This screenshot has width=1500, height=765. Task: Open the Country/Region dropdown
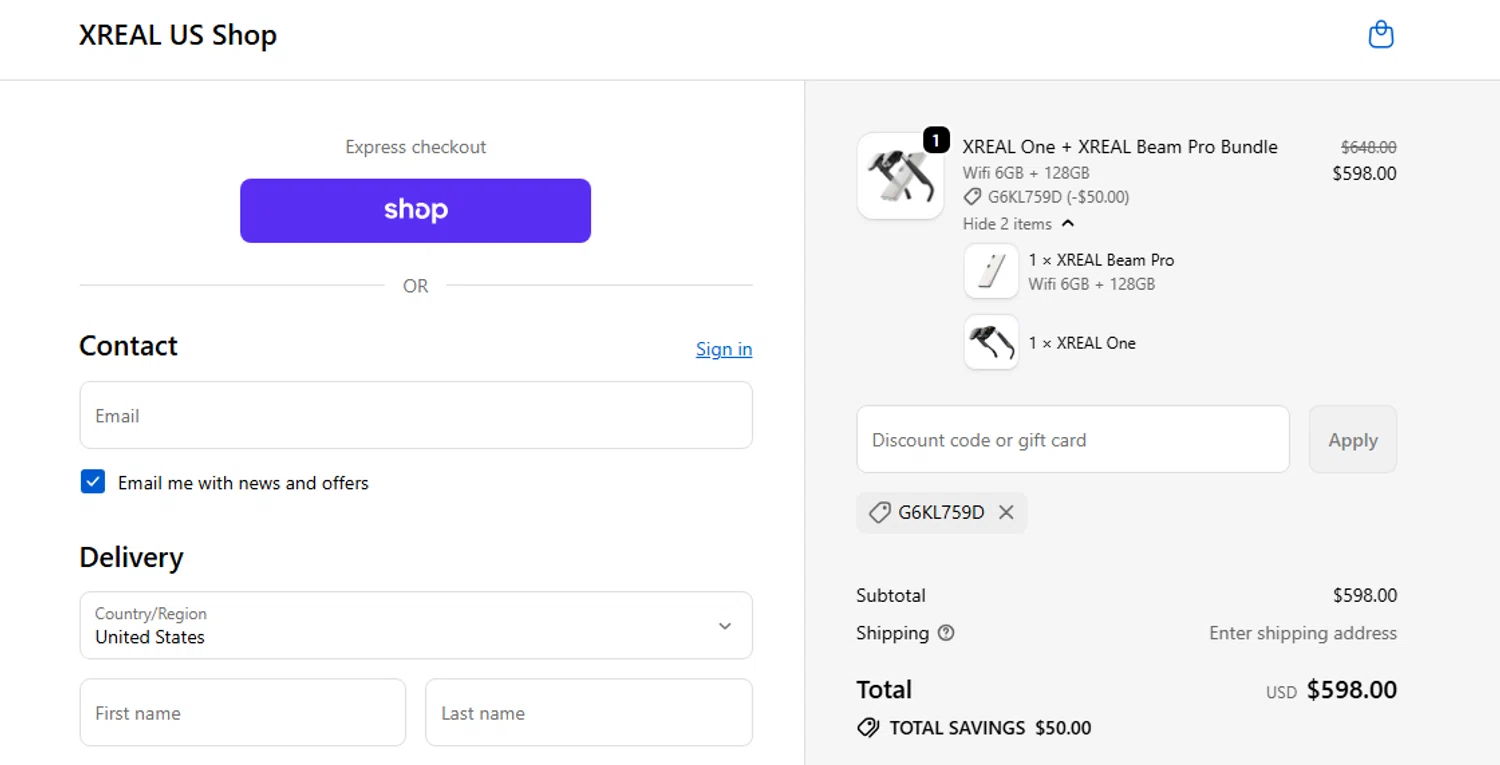point(416,625)
